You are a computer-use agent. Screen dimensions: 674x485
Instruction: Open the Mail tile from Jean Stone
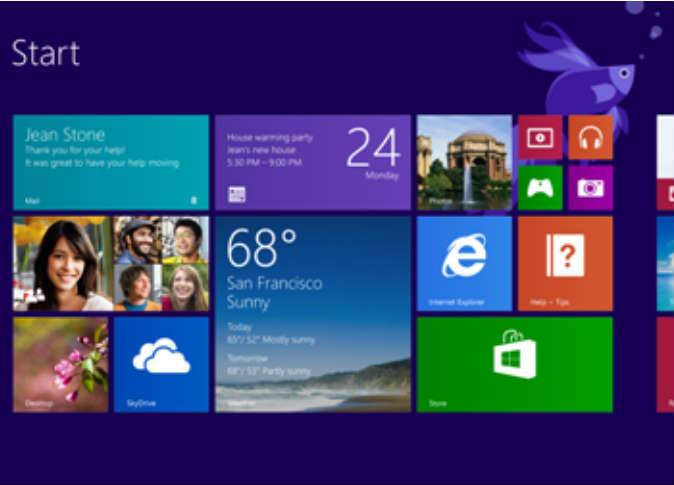tap(111, 162)
